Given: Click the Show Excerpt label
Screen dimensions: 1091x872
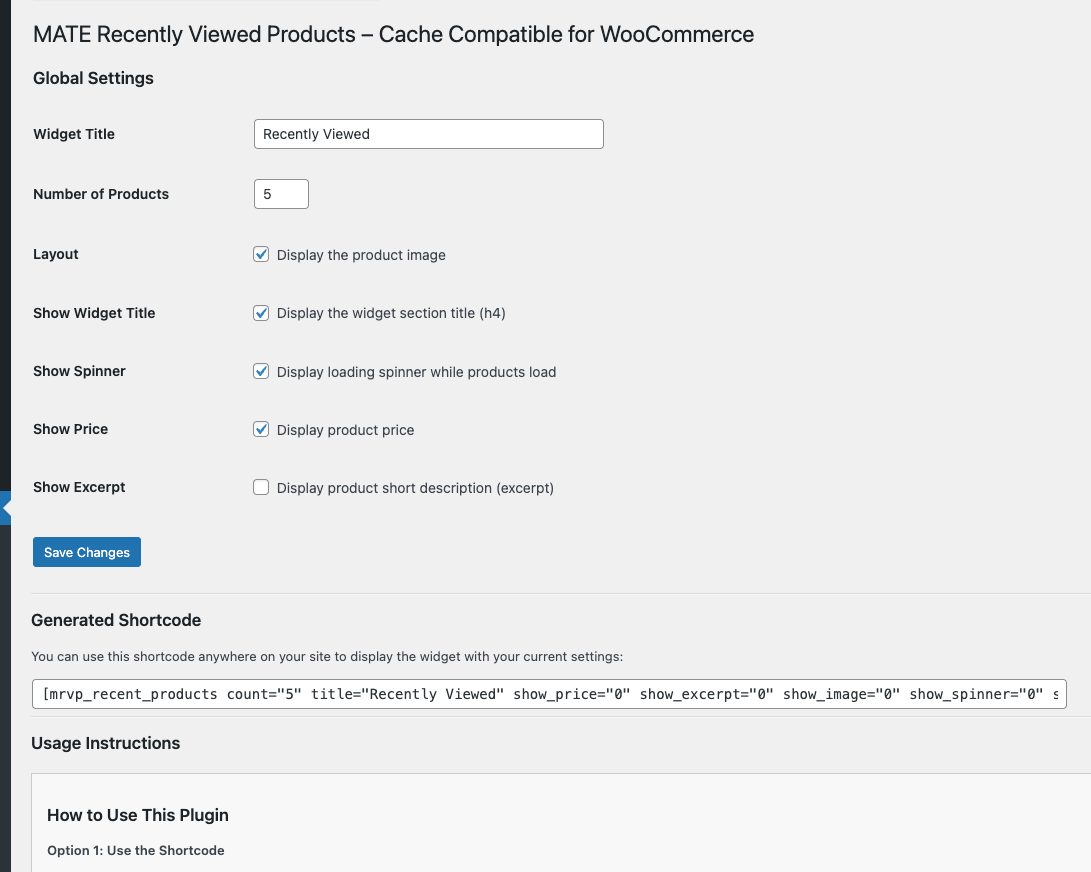Looking at the screenshot, I should tap(79, 487).
